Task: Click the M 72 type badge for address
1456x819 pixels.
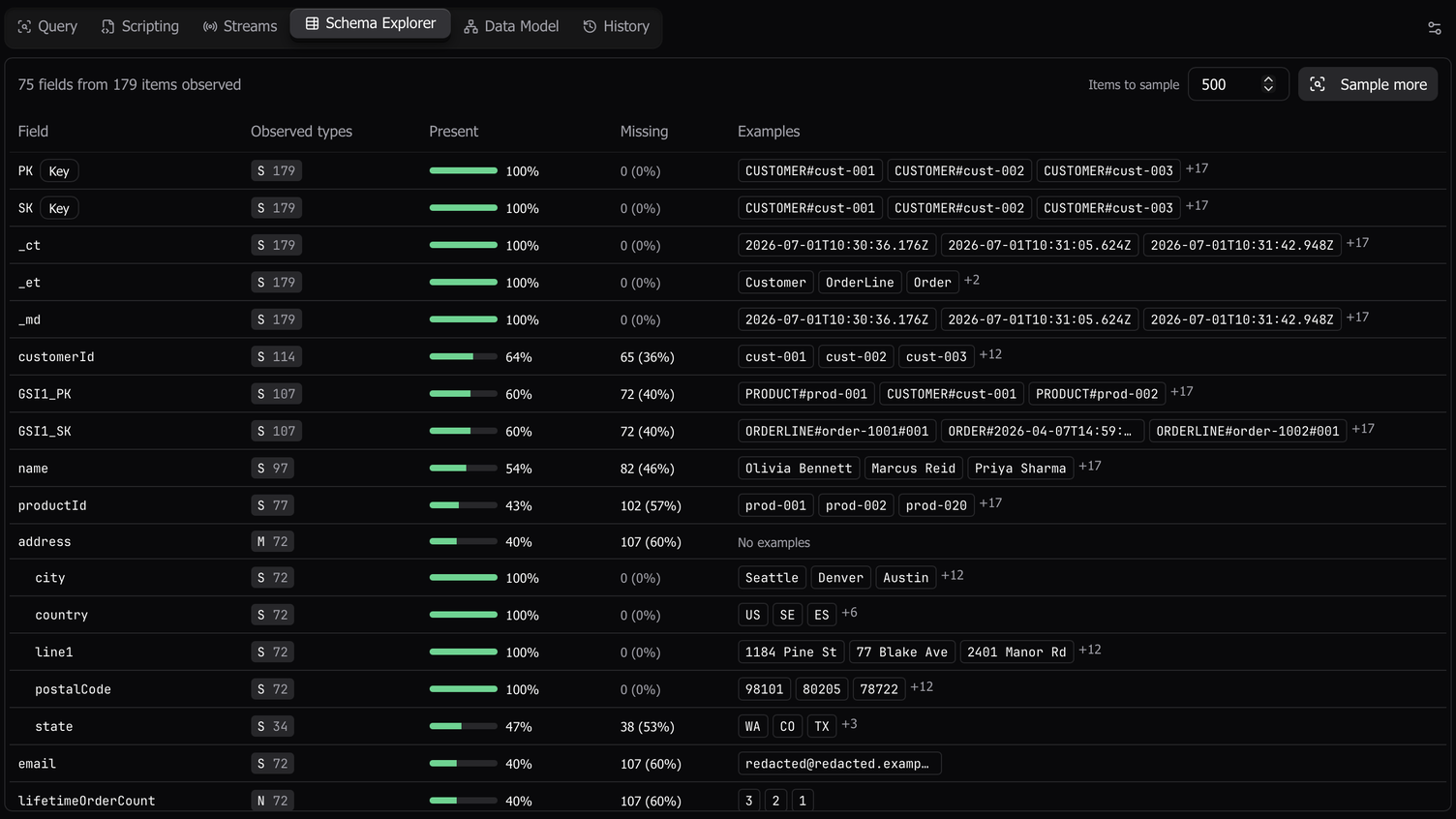Action: (273, 542)
